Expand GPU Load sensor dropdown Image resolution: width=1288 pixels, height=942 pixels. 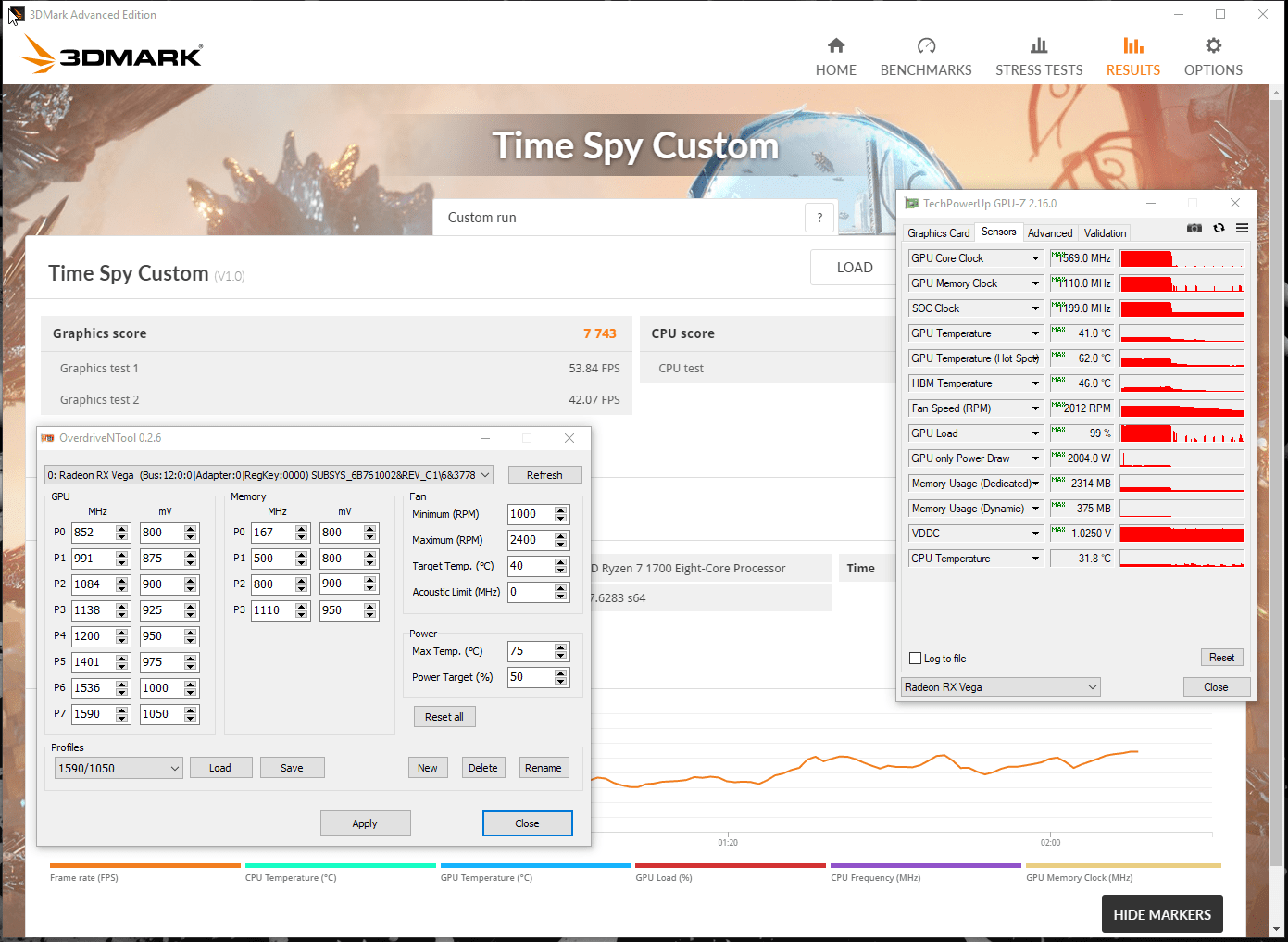1035,433
